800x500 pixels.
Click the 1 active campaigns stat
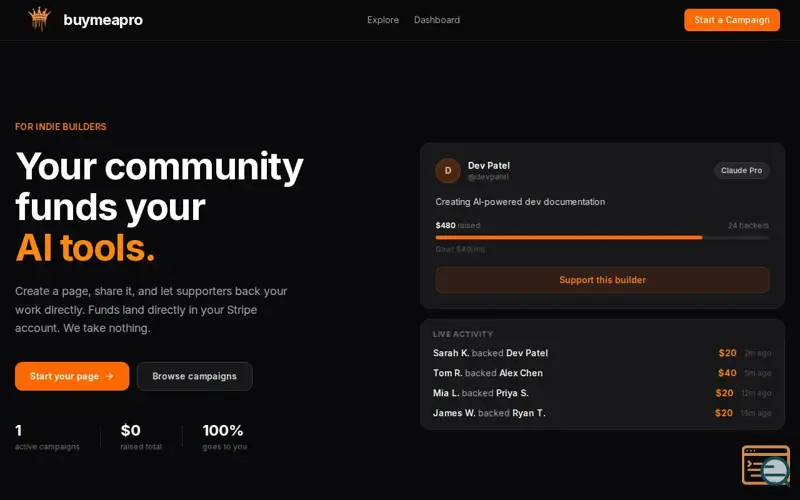click(x=47, y=437)
